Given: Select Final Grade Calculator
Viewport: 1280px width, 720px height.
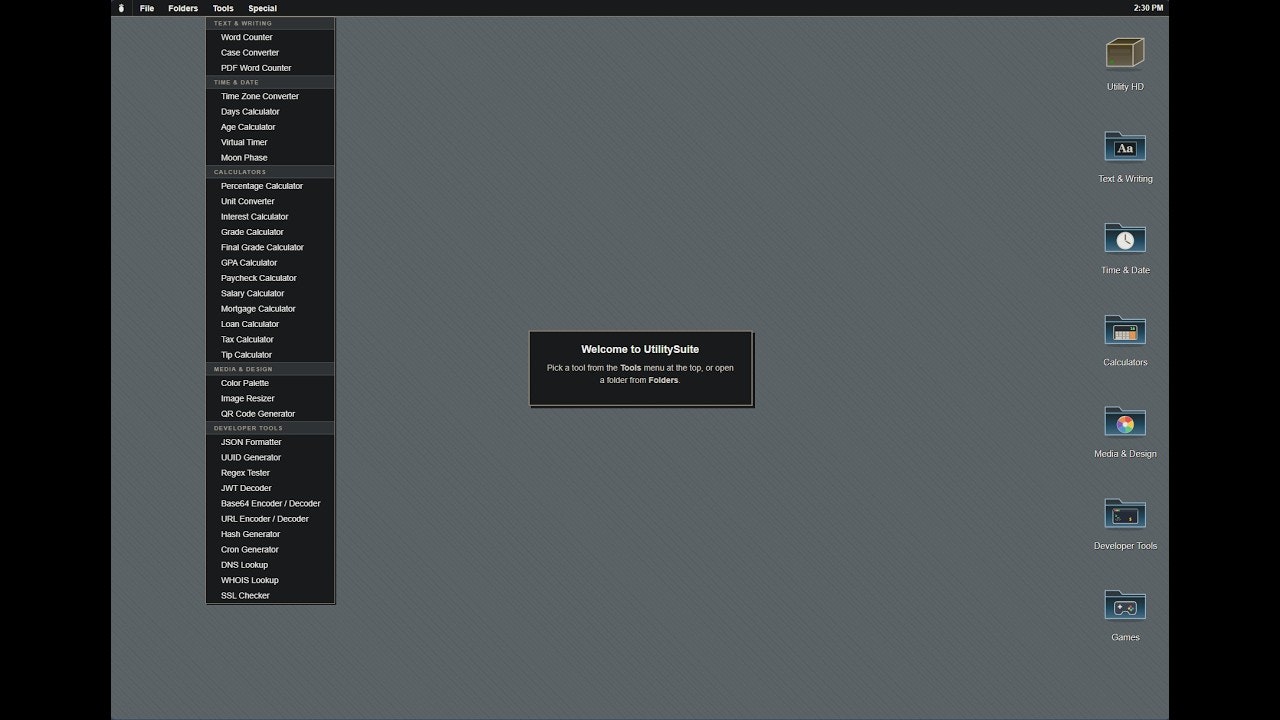Looking at the screenshot, I should pos(270,247).
